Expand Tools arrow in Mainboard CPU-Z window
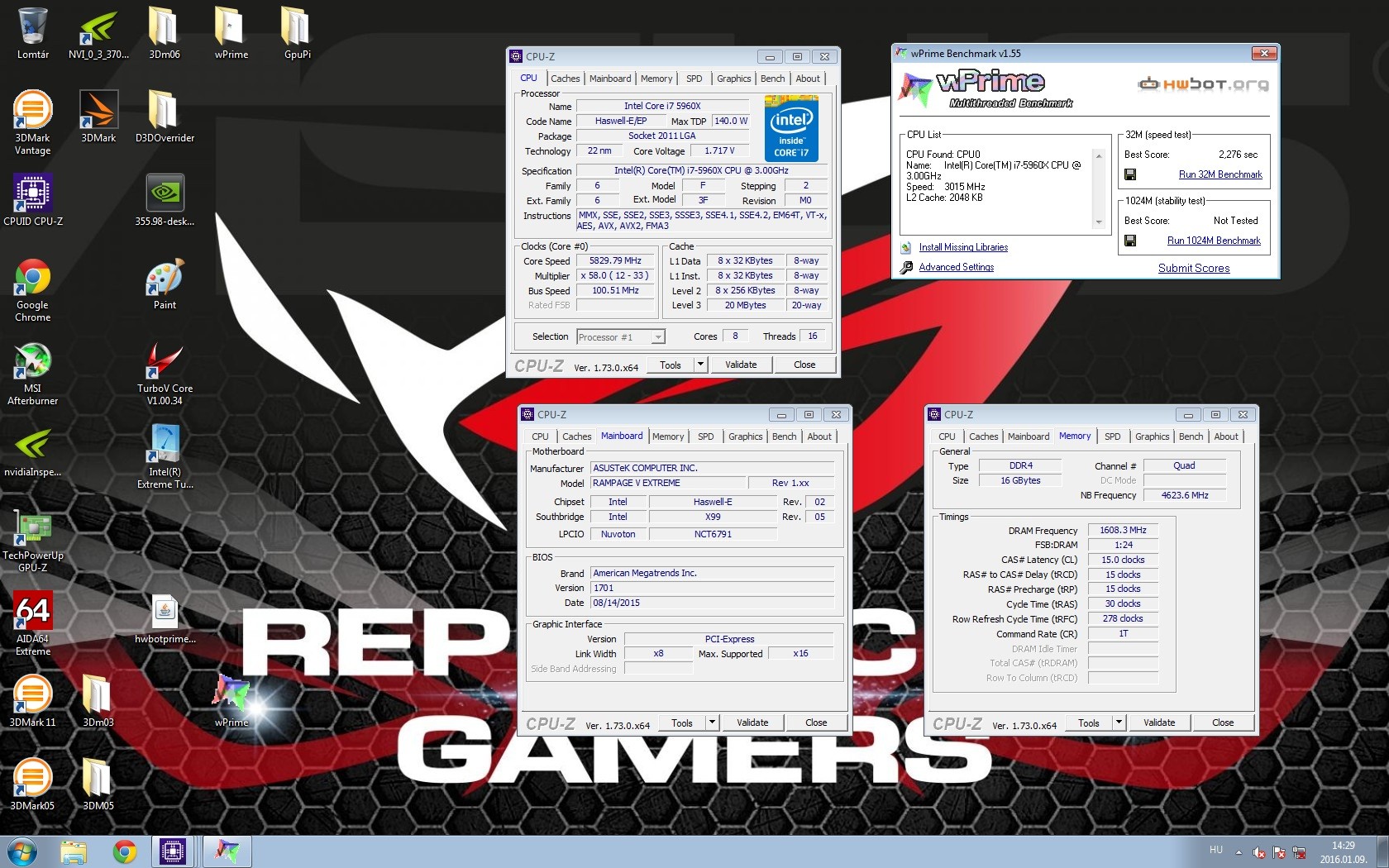The image size is (1389, 868). (712, 723)
